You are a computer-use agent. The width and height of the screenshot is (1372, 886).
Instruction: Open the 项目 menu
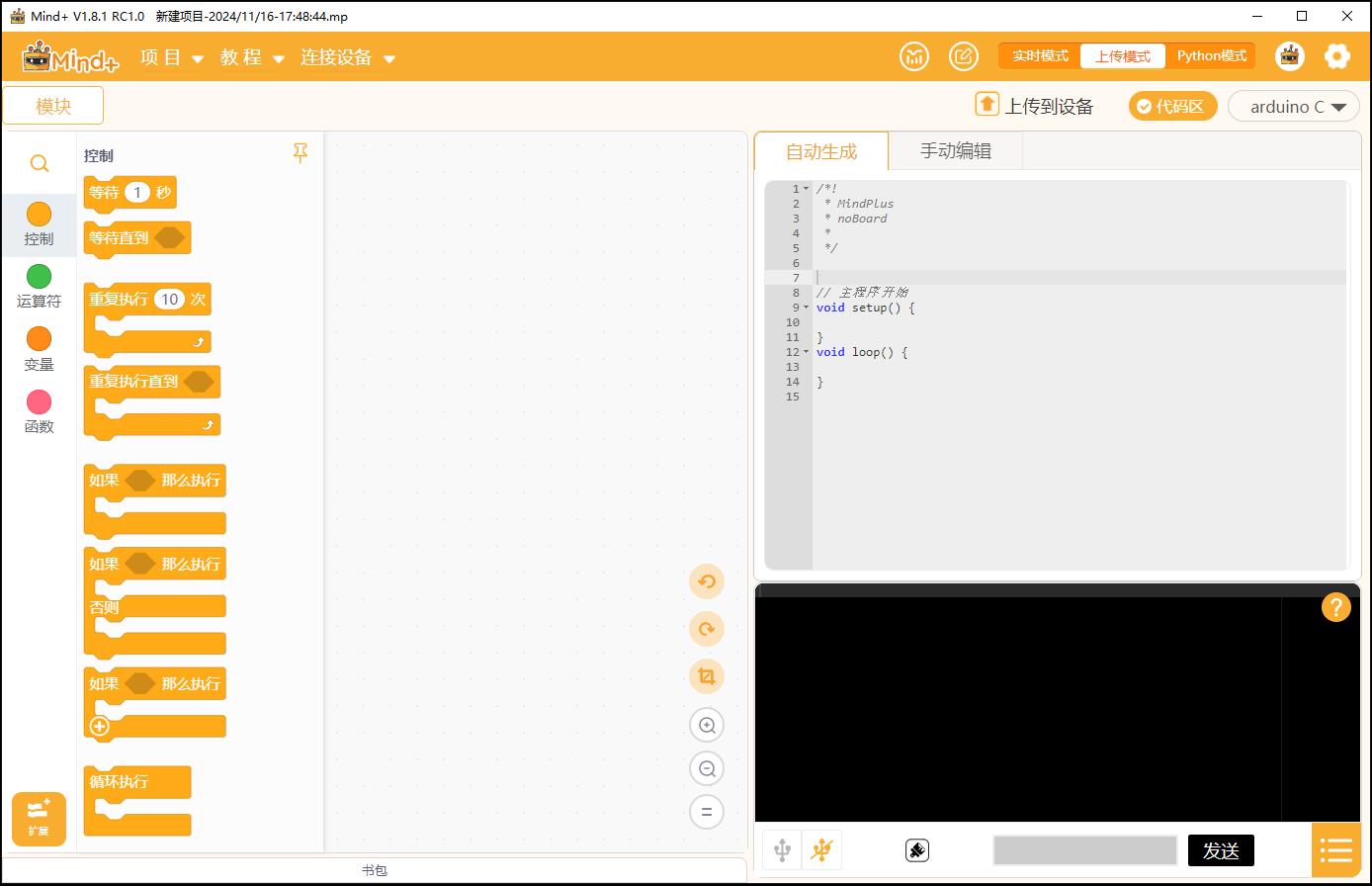click(x=172, y=57)
